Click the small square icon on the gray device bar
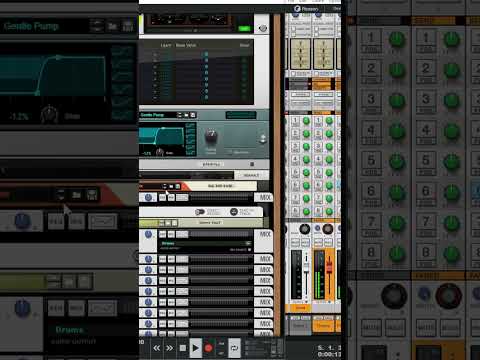Image resolution: width=480 pixels, height=360 pixels. (252, 164)
